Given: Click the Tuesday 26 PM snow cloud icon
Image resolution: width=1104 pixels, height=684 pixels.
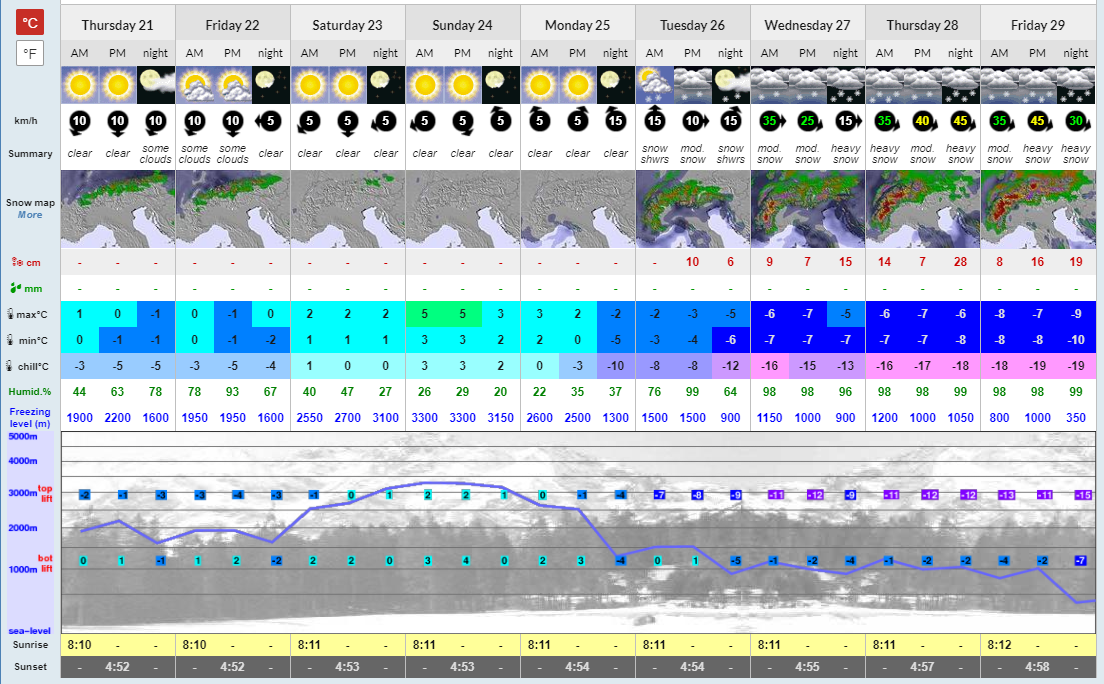Looking at the screenshot, I should coord(693,85).
